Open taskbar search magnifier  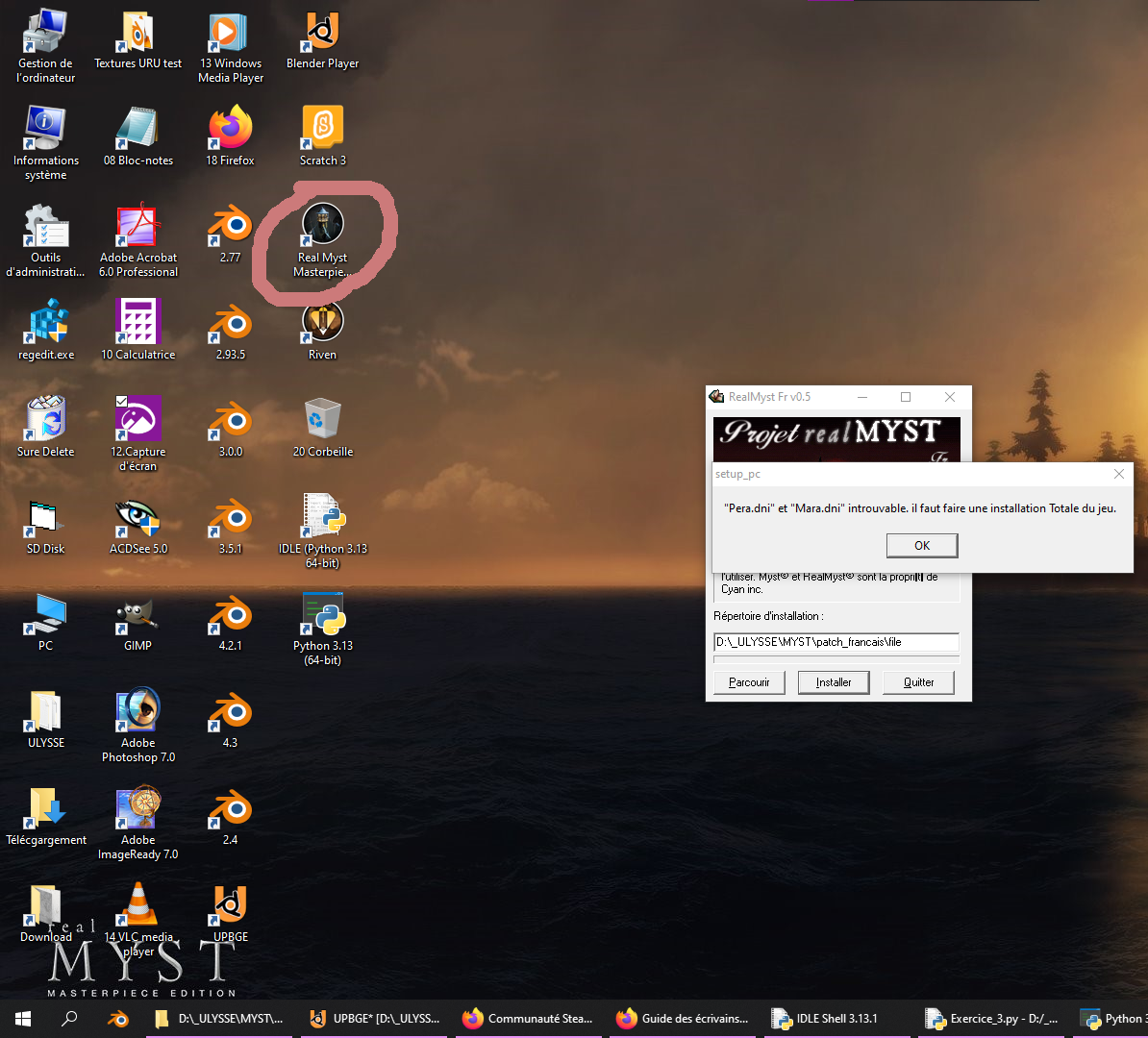tap(69, 1018)
